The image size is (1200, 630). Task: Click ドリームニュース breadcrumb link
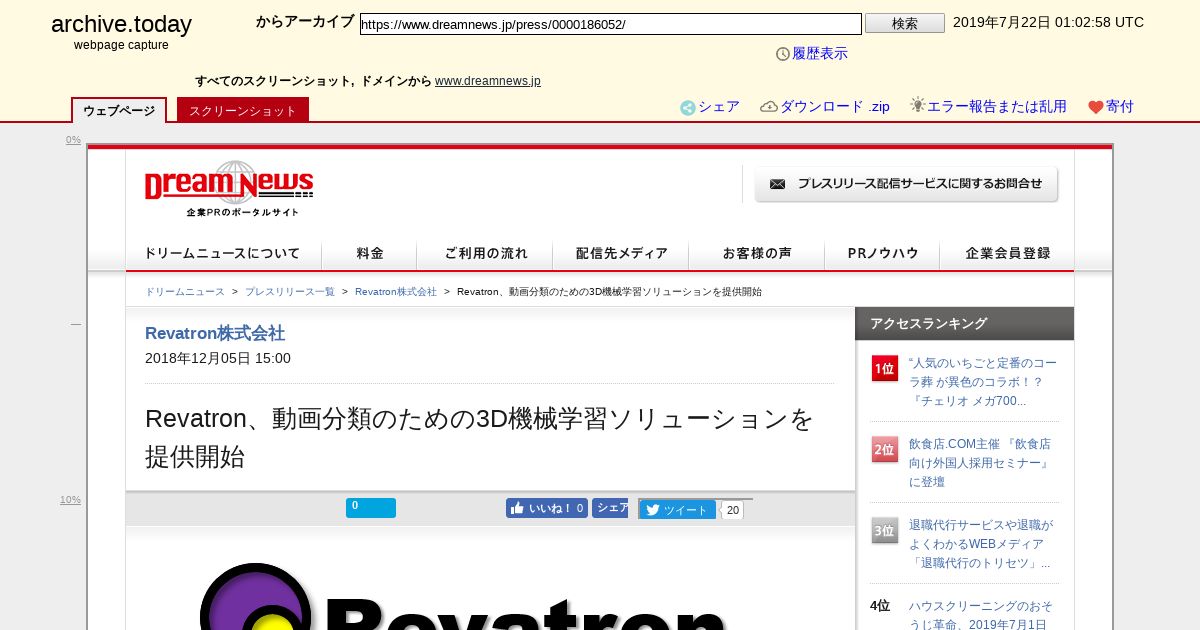pyautogui.click(x=185, y=292)
